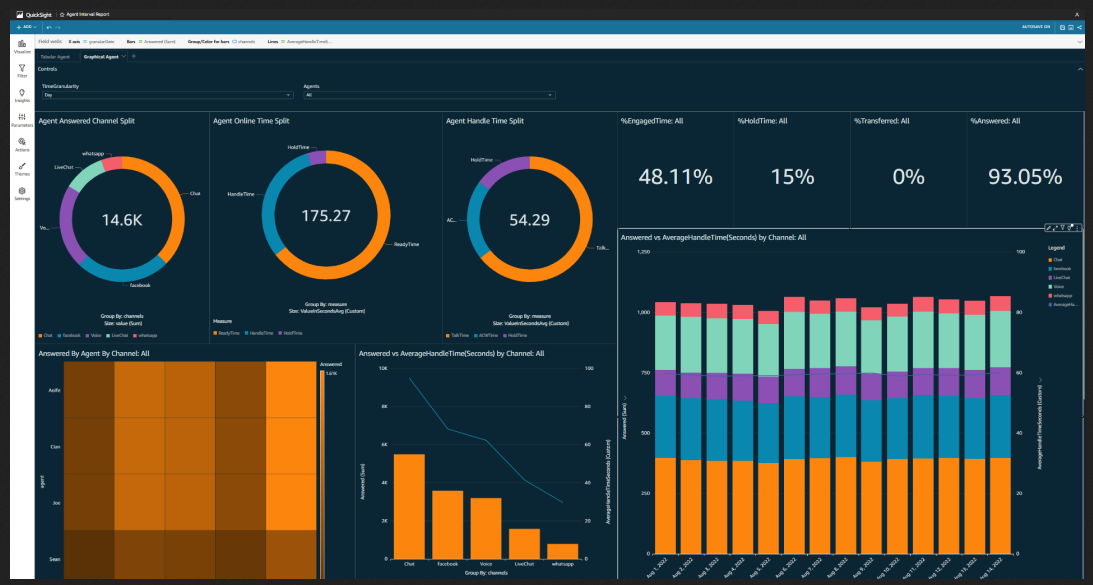The image size is (1093, 585).
Task: Click the AUTOSAVE ON indicator
Action: click(x=1036, y=27)
